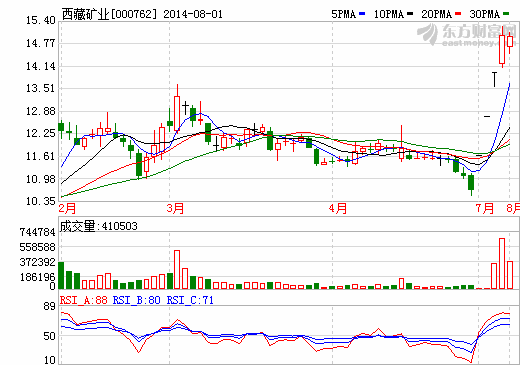Image resolution: width=520 pixels, height=365 pixels.
Task: Click the tallest red volume bar near 7月
Action: pos(502,263)
